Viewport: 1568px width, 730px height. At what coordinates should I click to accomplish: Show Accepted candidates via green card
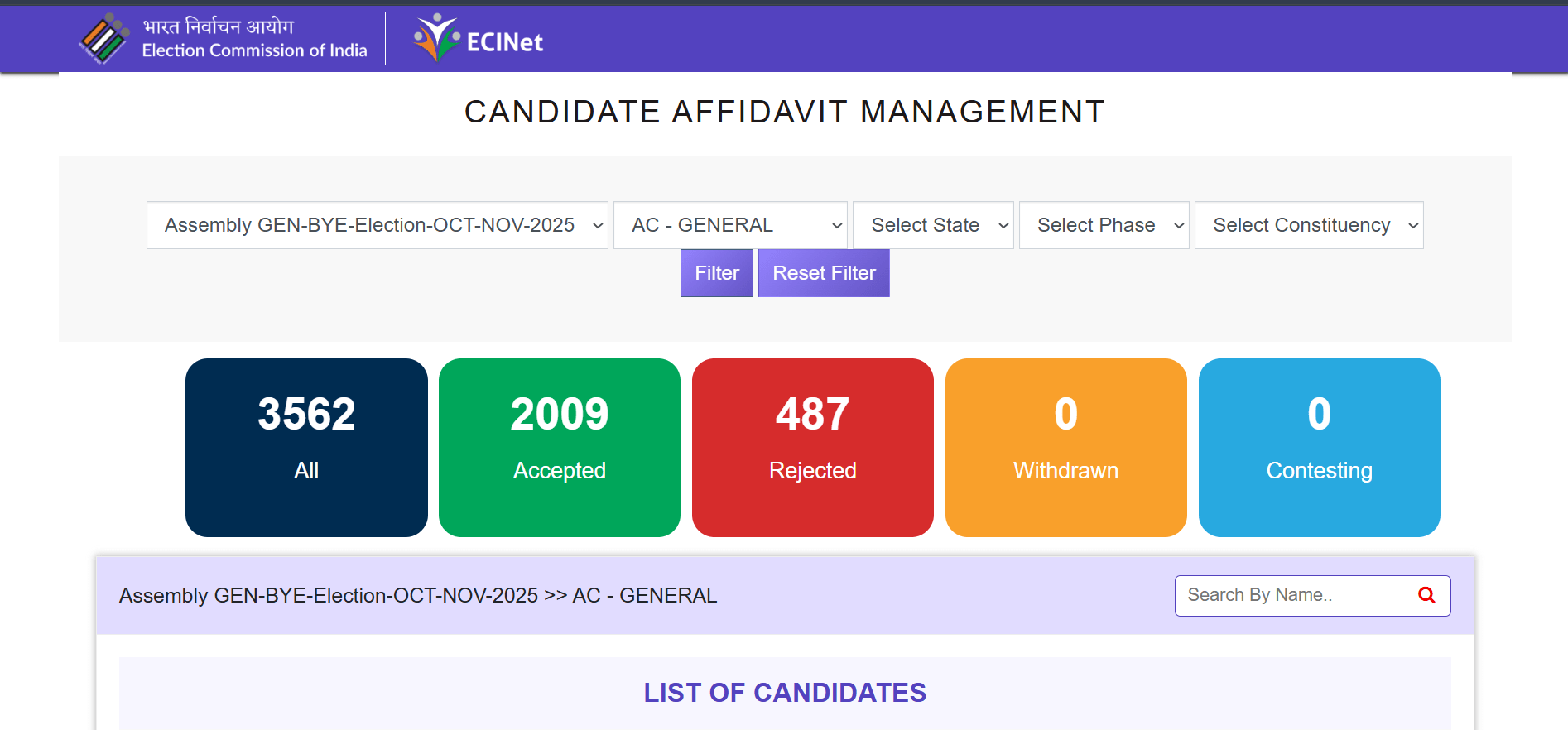(x=560, y=447)
